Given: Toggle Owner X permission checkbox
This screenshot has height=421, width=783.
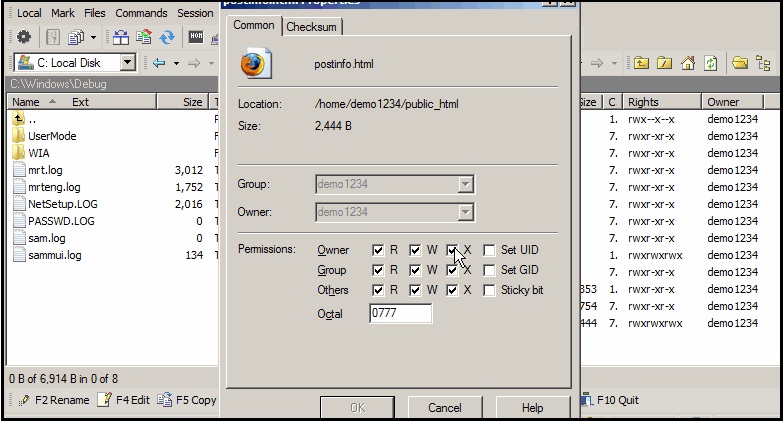Looking at the screenshot, I should coord(452,250).
